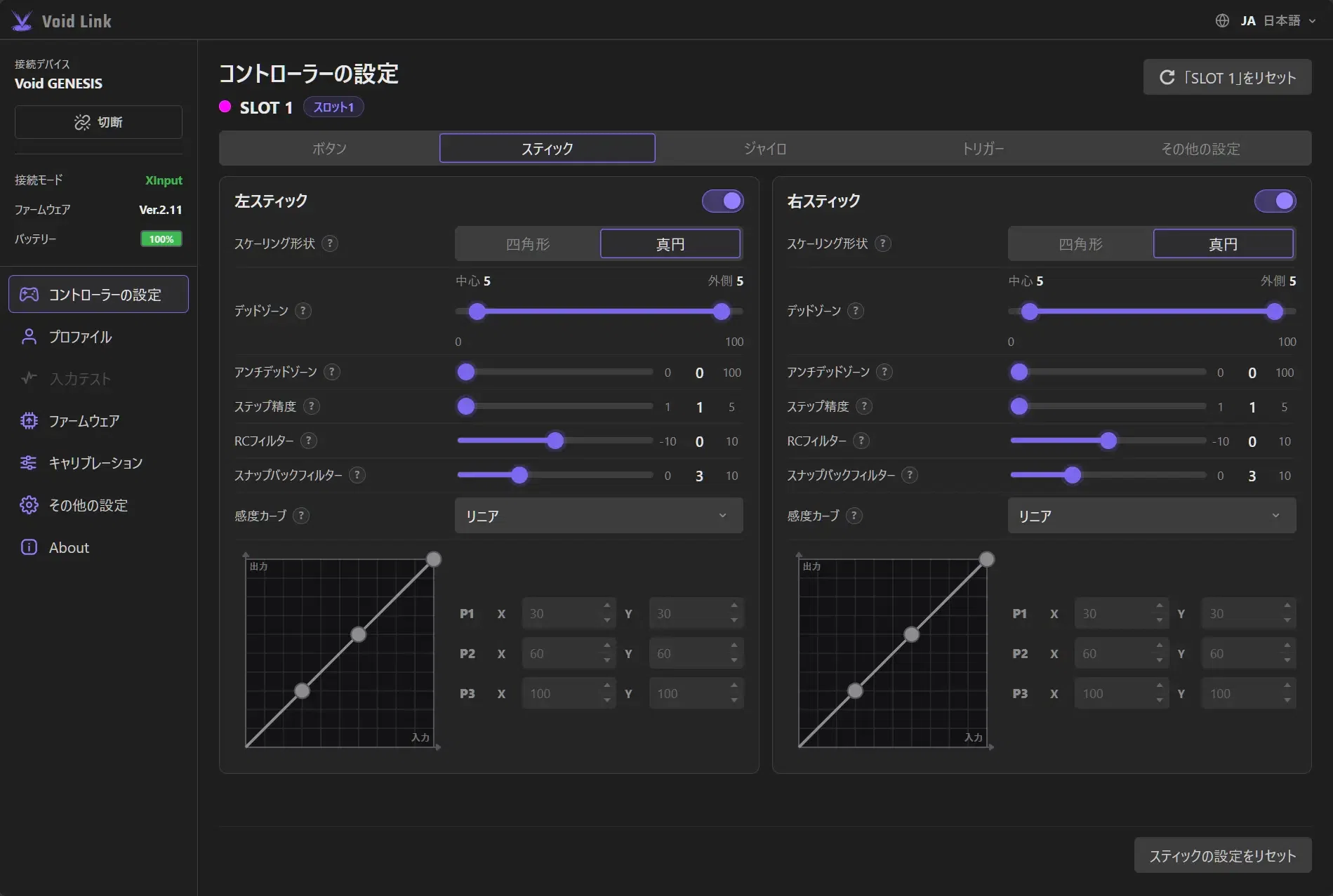Image resolution: width=1333 pixels, height=896 pixels.
Task: Click left stick RCフィルター slider handle
Action: coord(555,441)
